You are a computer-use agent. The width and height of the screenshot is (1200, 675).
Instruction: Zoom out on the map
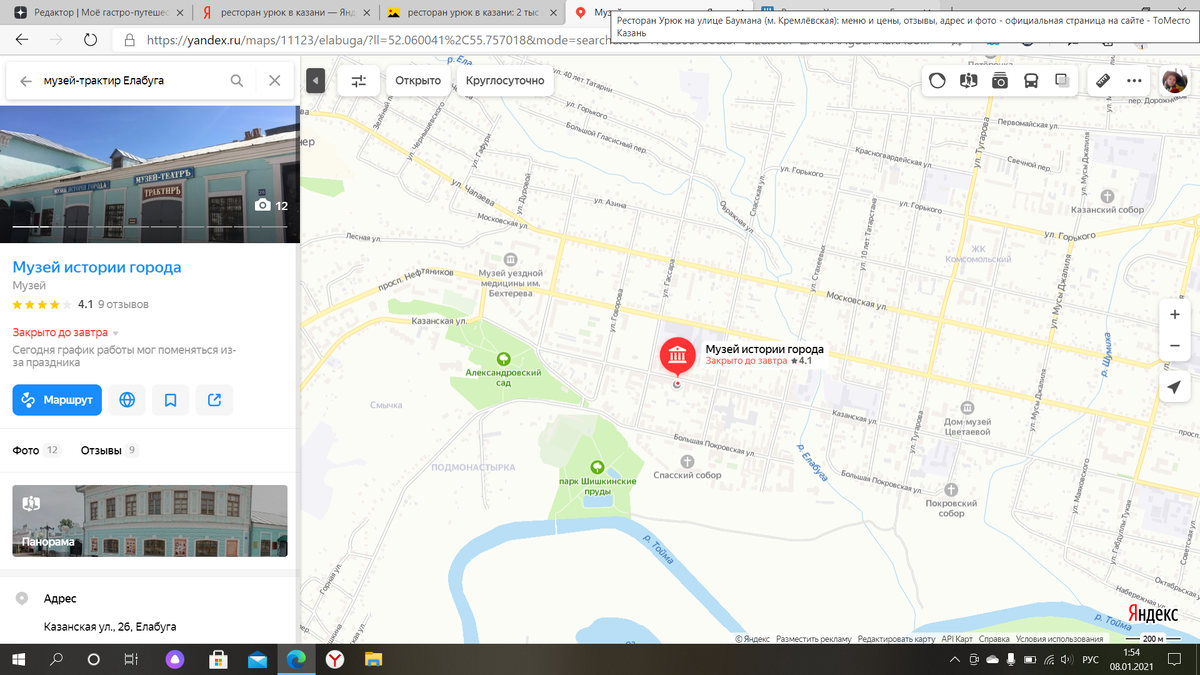coord(1175,345)
